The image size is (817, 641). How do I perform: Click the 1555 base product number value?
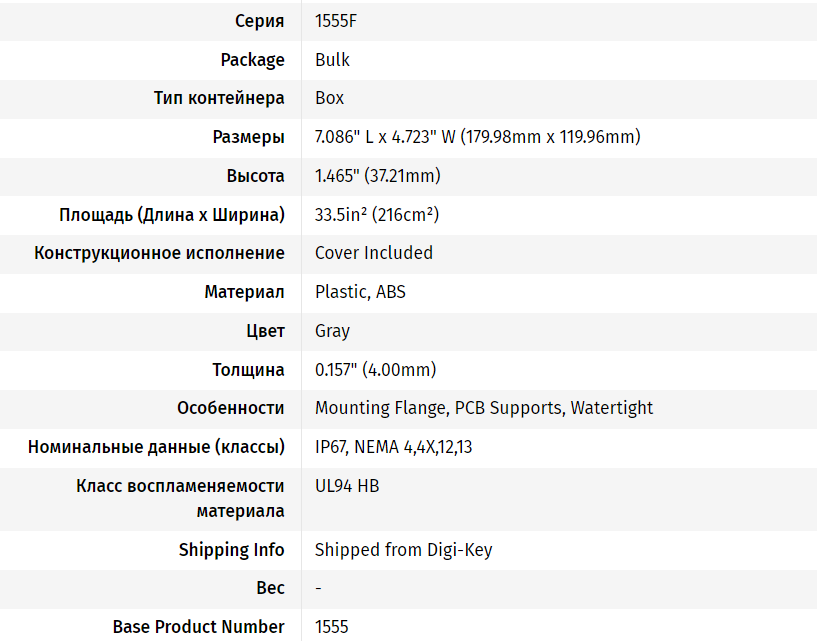click(x=332, y=627)
